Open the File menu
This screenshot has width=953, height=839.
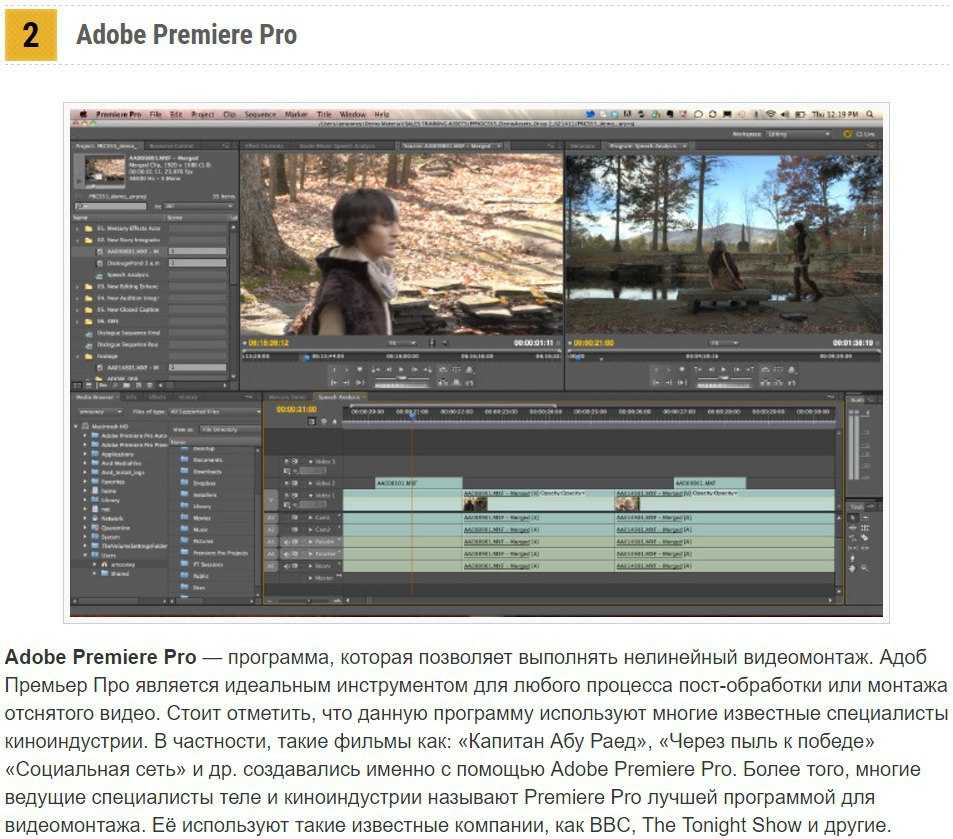(x=156, y=114)
